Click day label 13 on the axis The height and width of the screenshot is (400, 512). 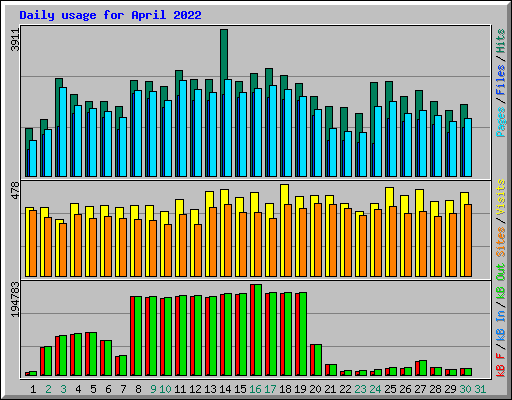click(x=210, y=389)
